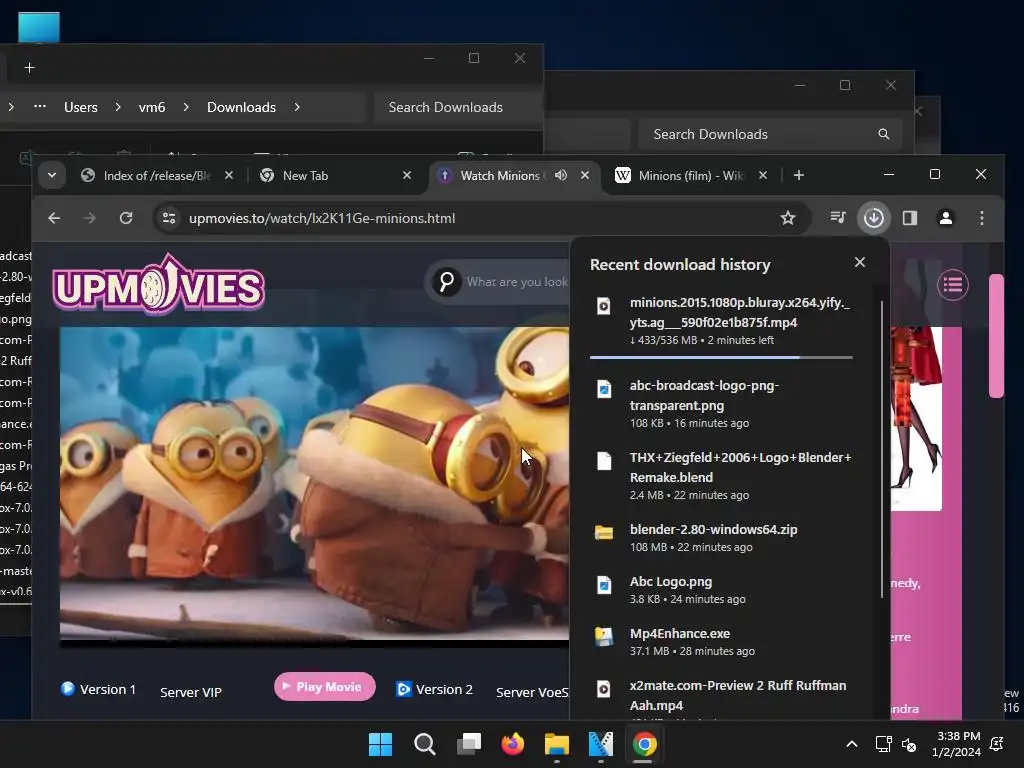Viewport: 1024px width, 768px height.
Task: Select Version 1 server option
Action: pyautogui.click(x=99, y=689)
